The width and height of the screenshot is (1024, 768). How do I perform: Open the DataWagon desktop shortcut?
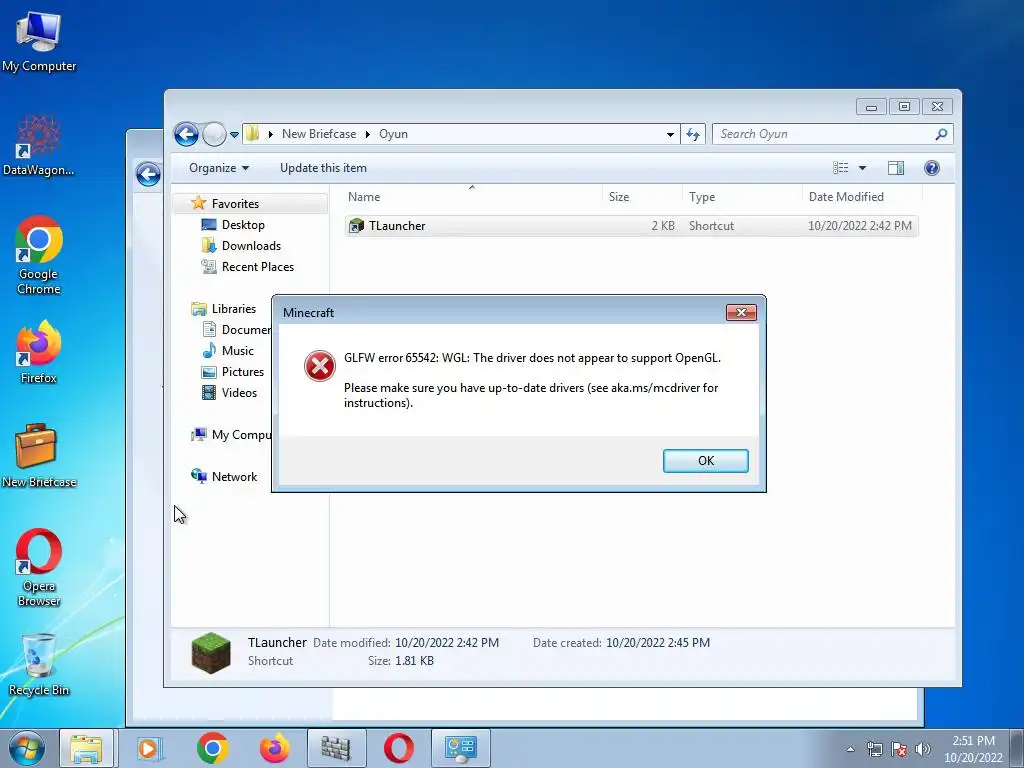click(39, 145)
